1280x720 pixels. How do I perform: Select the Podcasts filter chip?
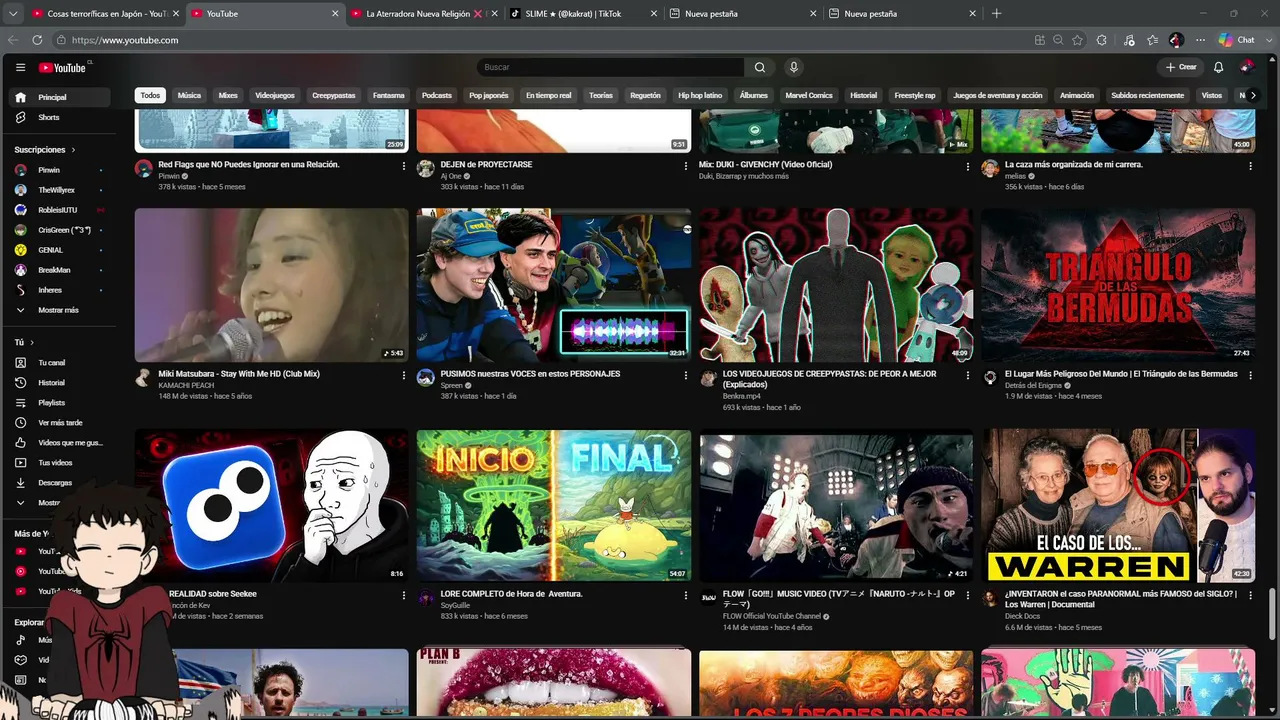click(437, 95)
